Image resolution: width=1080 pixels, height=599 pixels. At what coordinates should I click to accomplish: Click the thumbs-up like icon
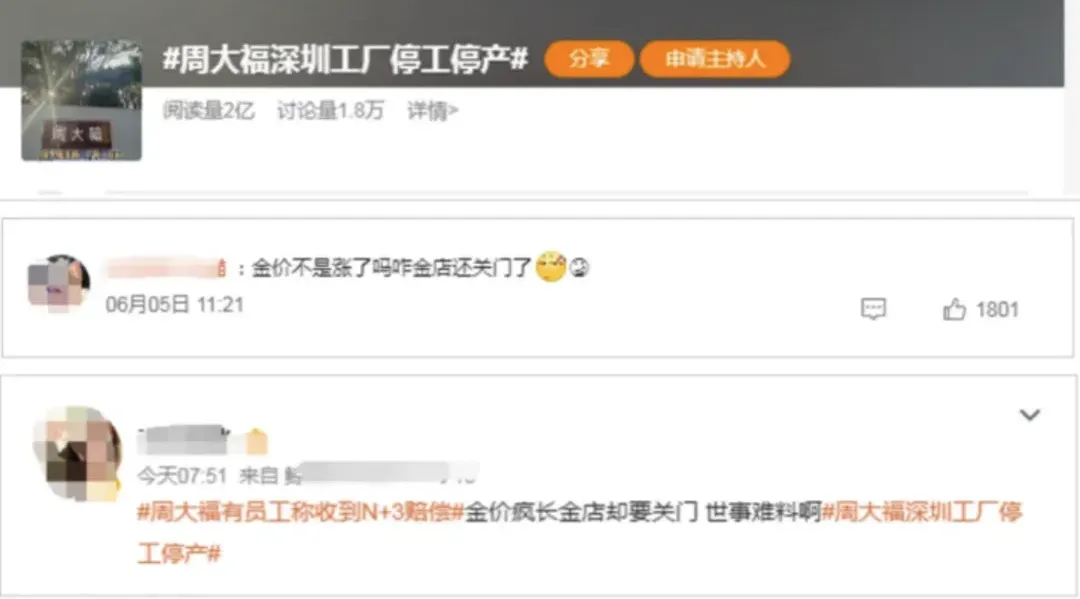[954, 310]
